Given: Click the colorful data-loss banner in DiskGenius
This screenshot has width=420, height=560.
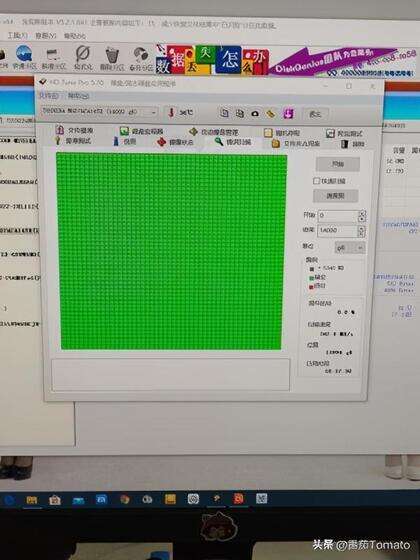Looking at the screenshot, I should [x=212, y=60].
